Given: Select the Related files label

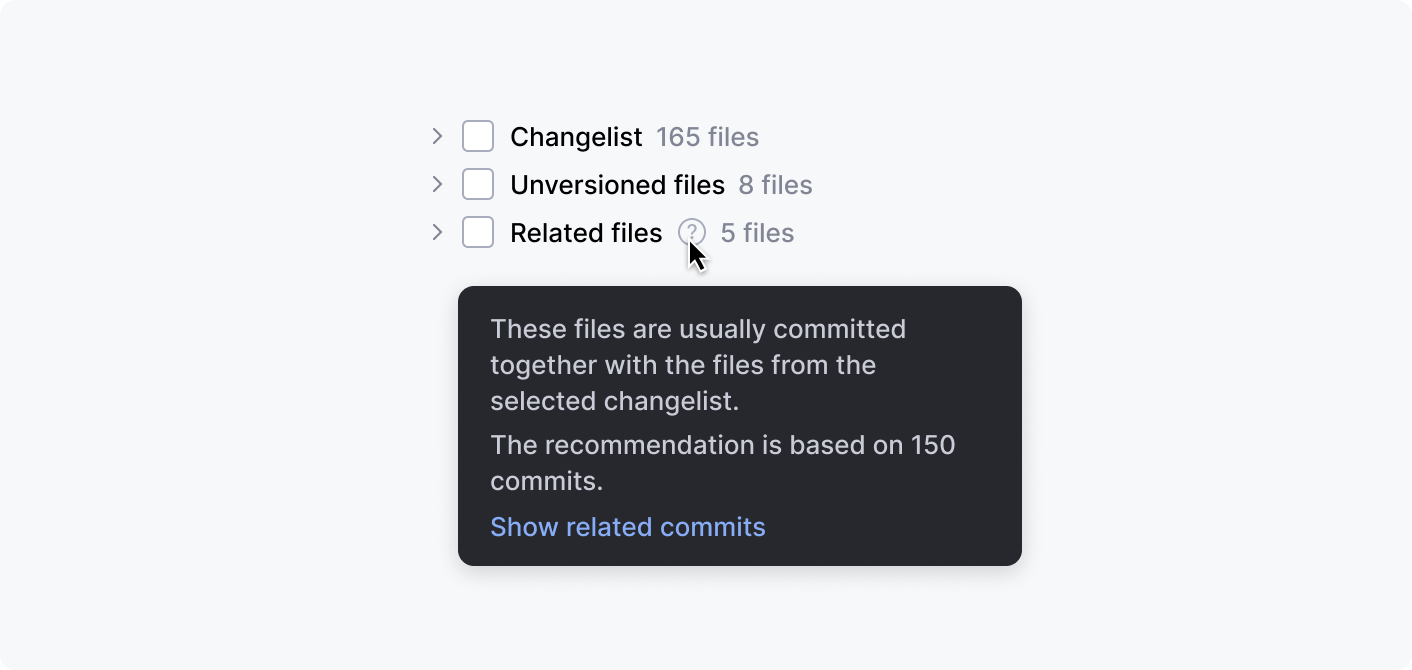Looking at the screenshot, I should click(x=586, y=233).
